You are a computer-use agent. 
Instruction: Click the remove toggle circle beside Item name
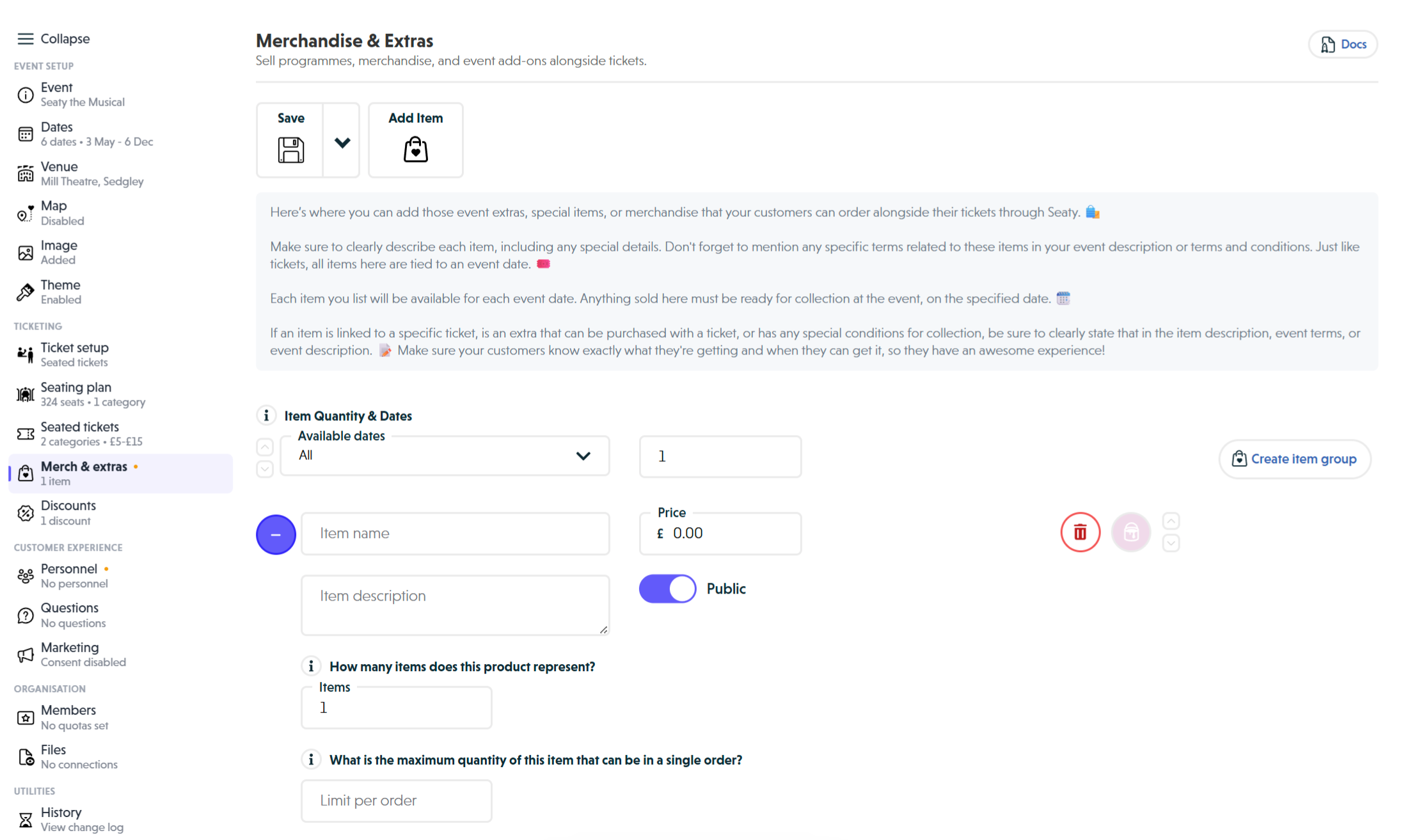tap(276, 534)
